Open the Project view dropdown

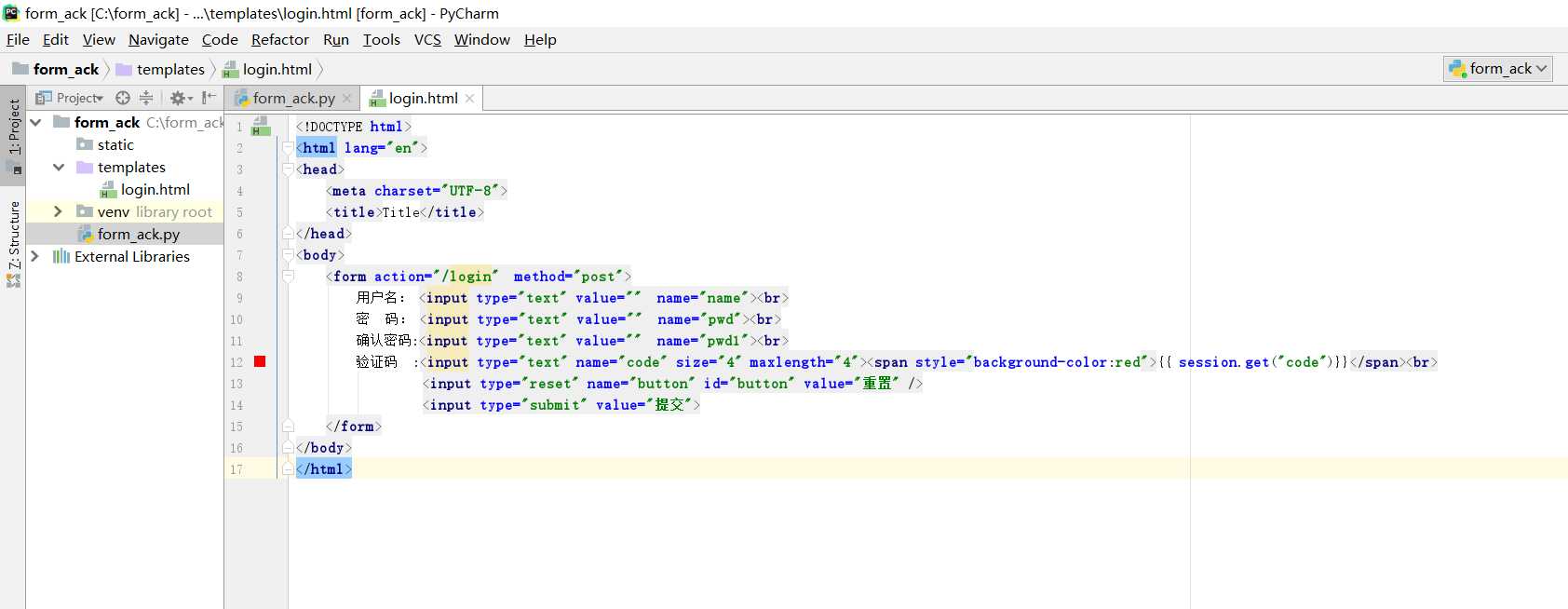click(x=80, y=98)
